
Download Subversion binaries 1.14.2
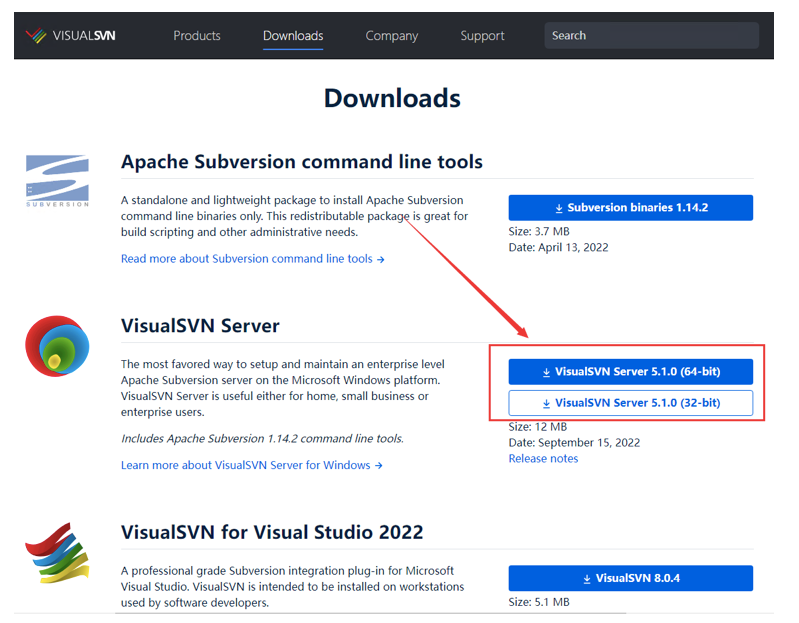pos(630,208)
